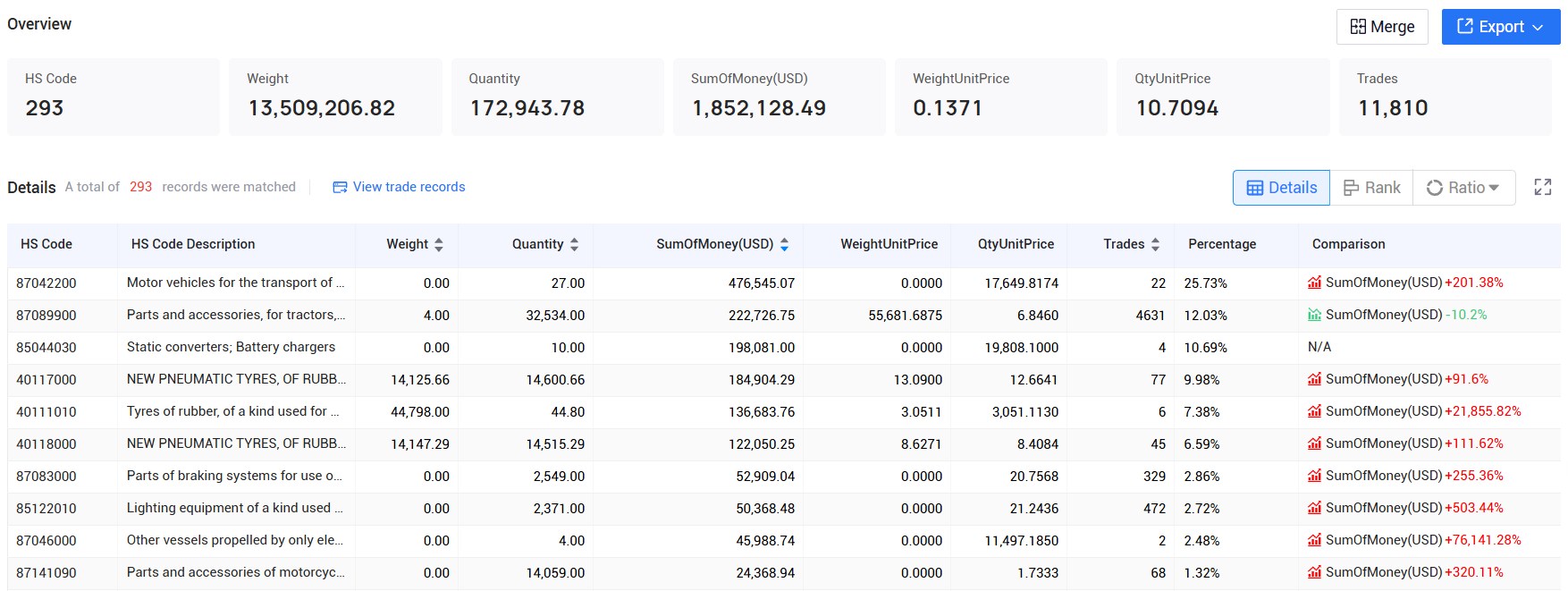The image size is (1568, 591).
Task: Click the WeightUnitPrice summary card 0.1371
Action: click(x=1001, y=97)
